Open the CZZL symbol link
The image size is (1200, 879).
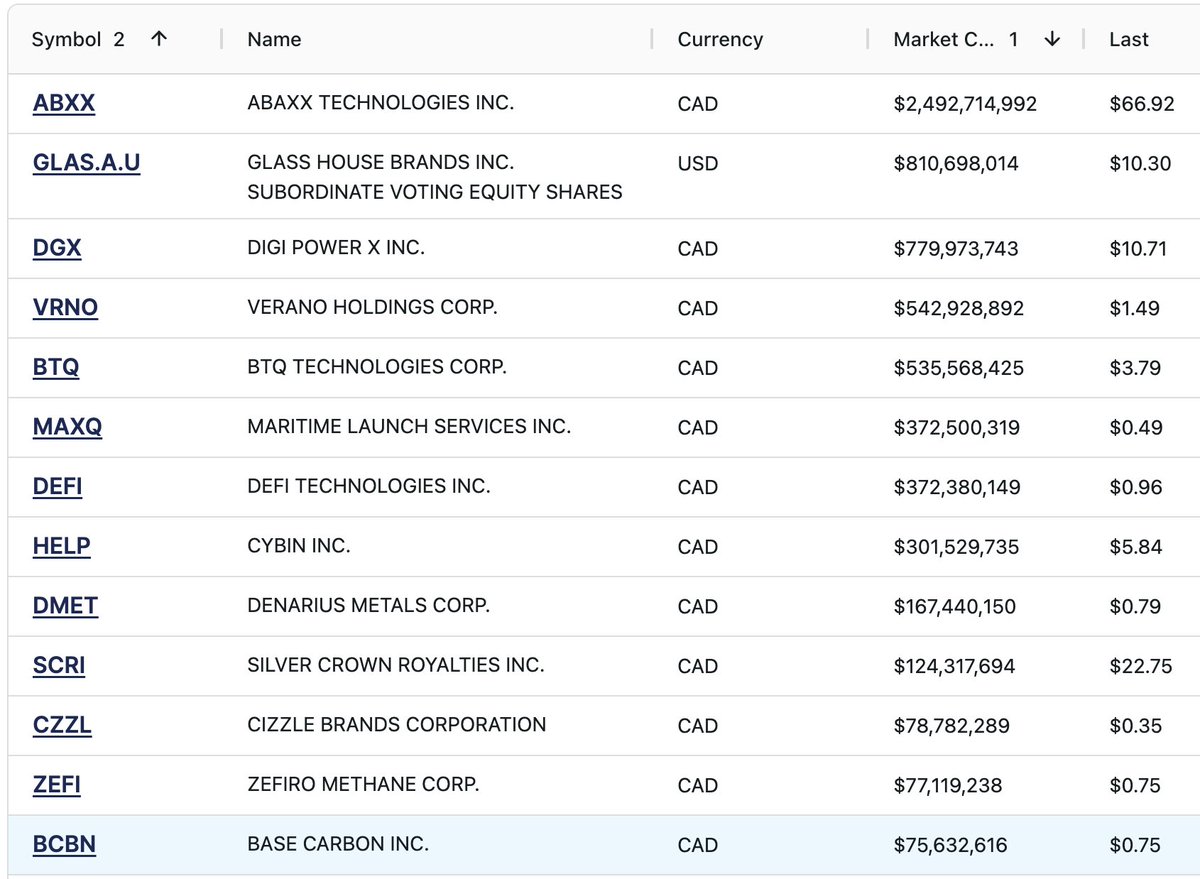pyautogui.click(x=62, y=725)
